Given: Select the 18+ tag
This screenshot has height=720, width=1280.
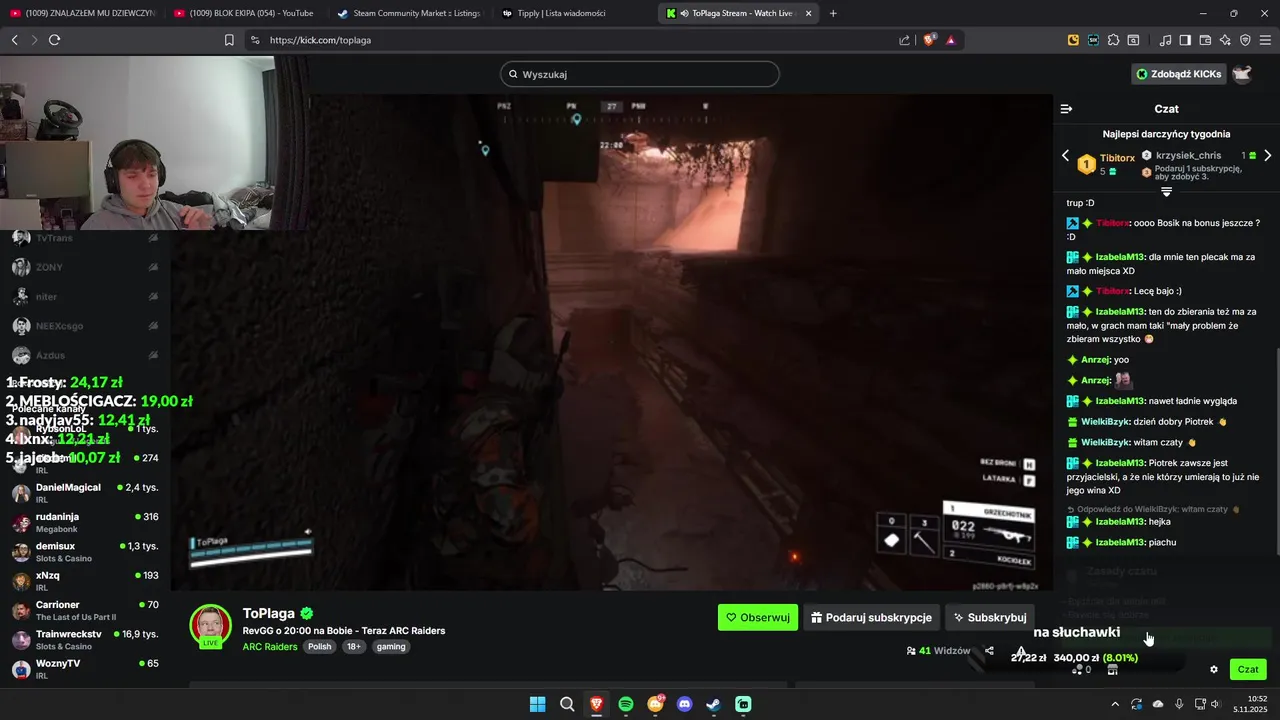Looking at the screenshot, I should point(354,647).
